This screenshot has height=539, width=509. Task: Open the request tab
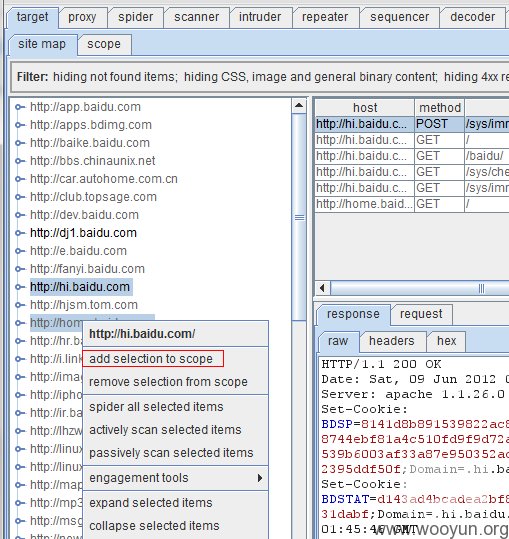[x=421, y=314]
